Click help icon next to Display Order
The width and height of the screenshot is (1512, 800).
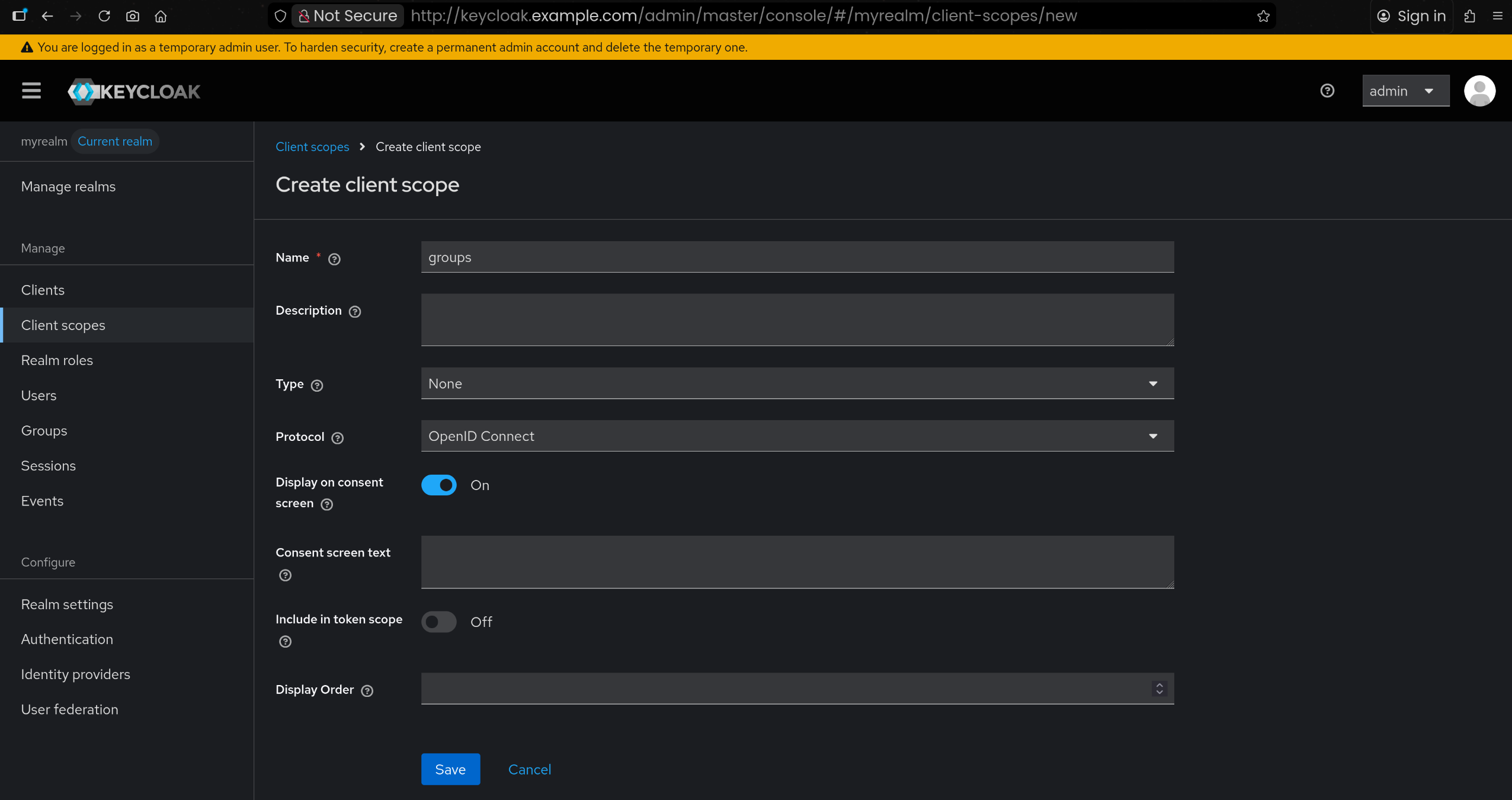367,691
